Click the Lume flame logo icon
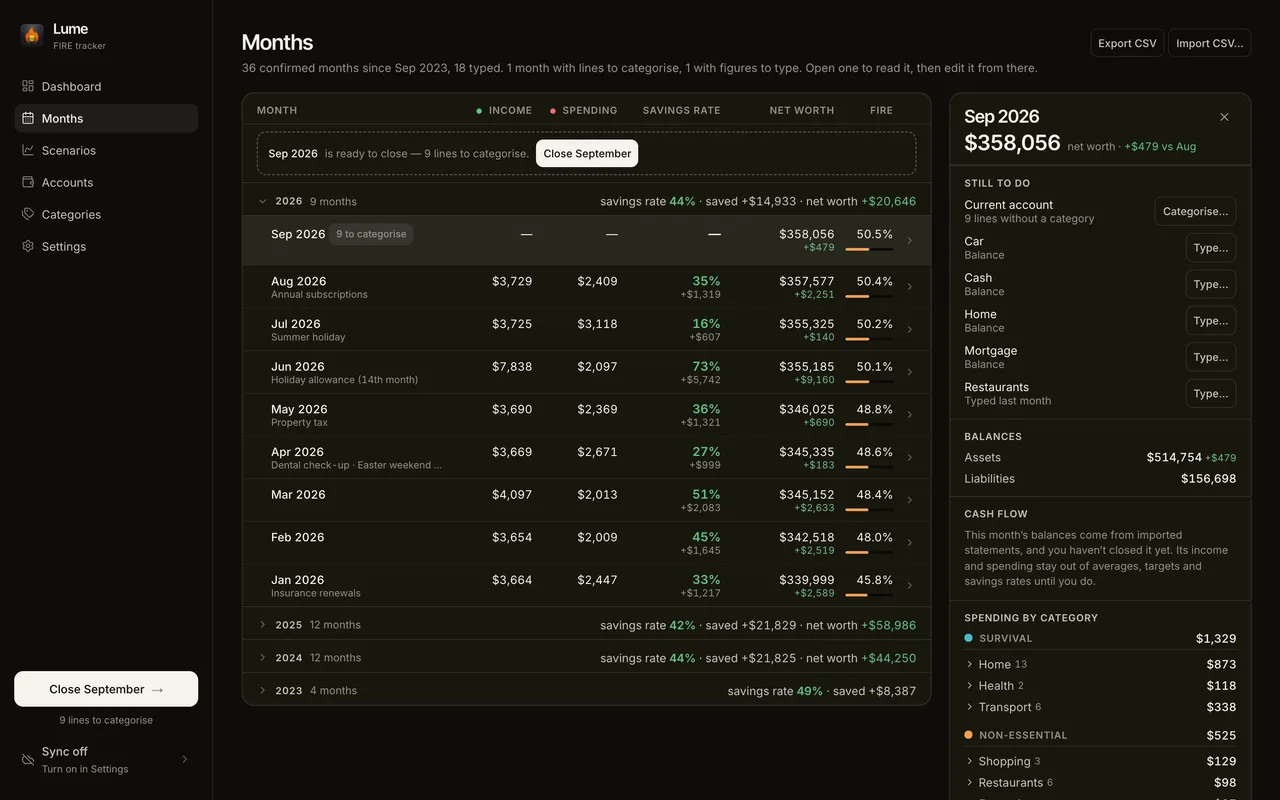The width and height of the screenshot is (1280, 800). click(x=32, y=35)
